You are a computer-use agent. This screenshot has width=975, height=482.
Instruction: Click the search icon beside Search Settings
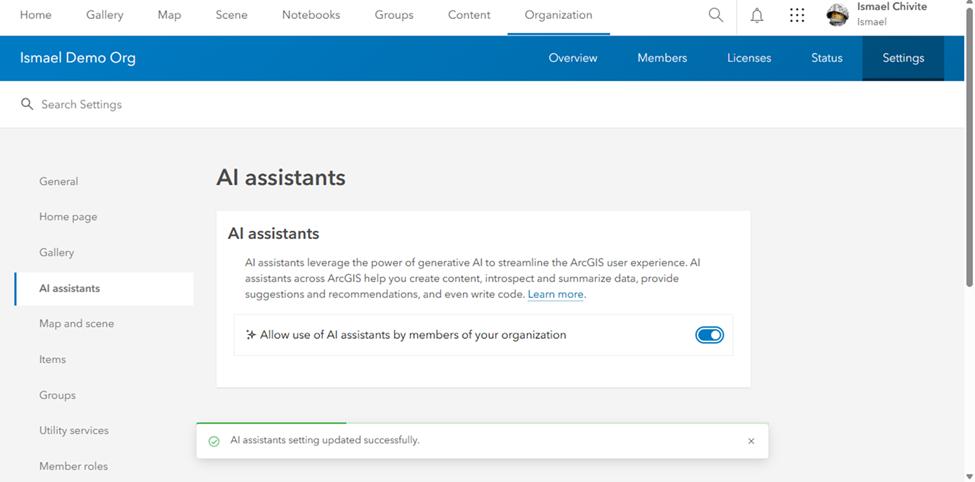pyautogui.click(x=26, y=105)
